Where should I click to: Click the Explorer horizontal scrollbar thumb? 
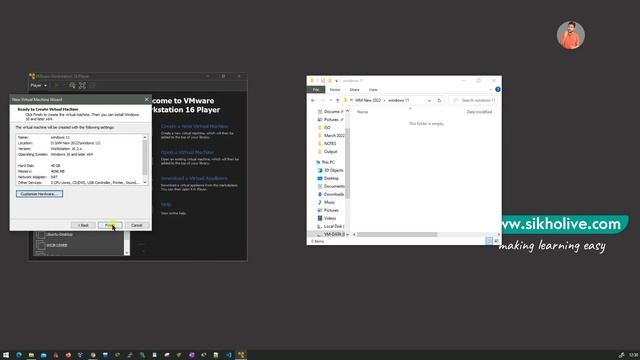[x=397, y=234]
